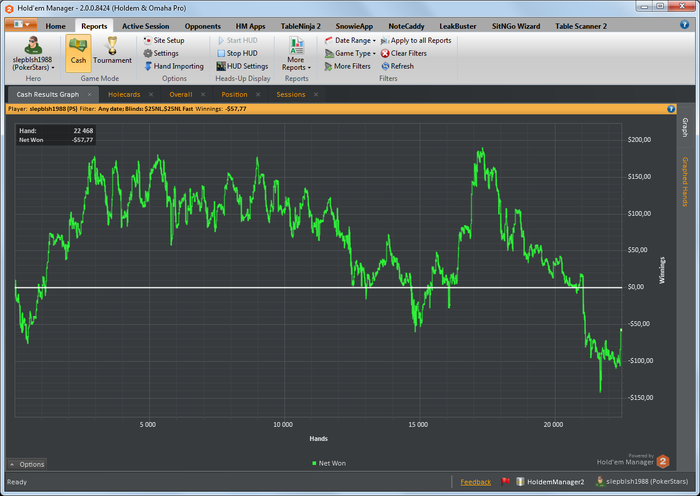This screenshot has height=496, width=700.
Task: Open the Holecards report tab
Action: 124,94
